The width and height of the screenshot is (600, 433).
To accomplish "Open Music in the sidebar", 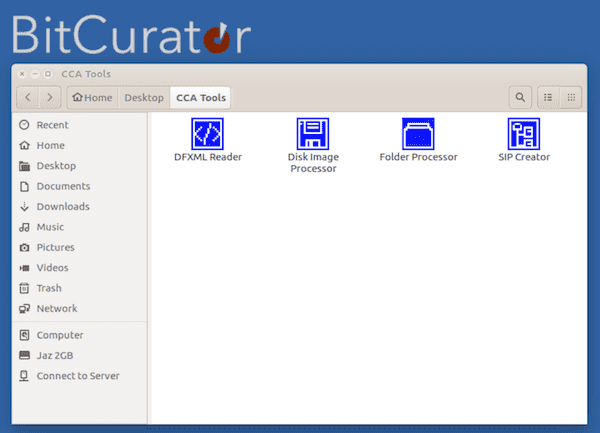I will [x=80, y=227].
